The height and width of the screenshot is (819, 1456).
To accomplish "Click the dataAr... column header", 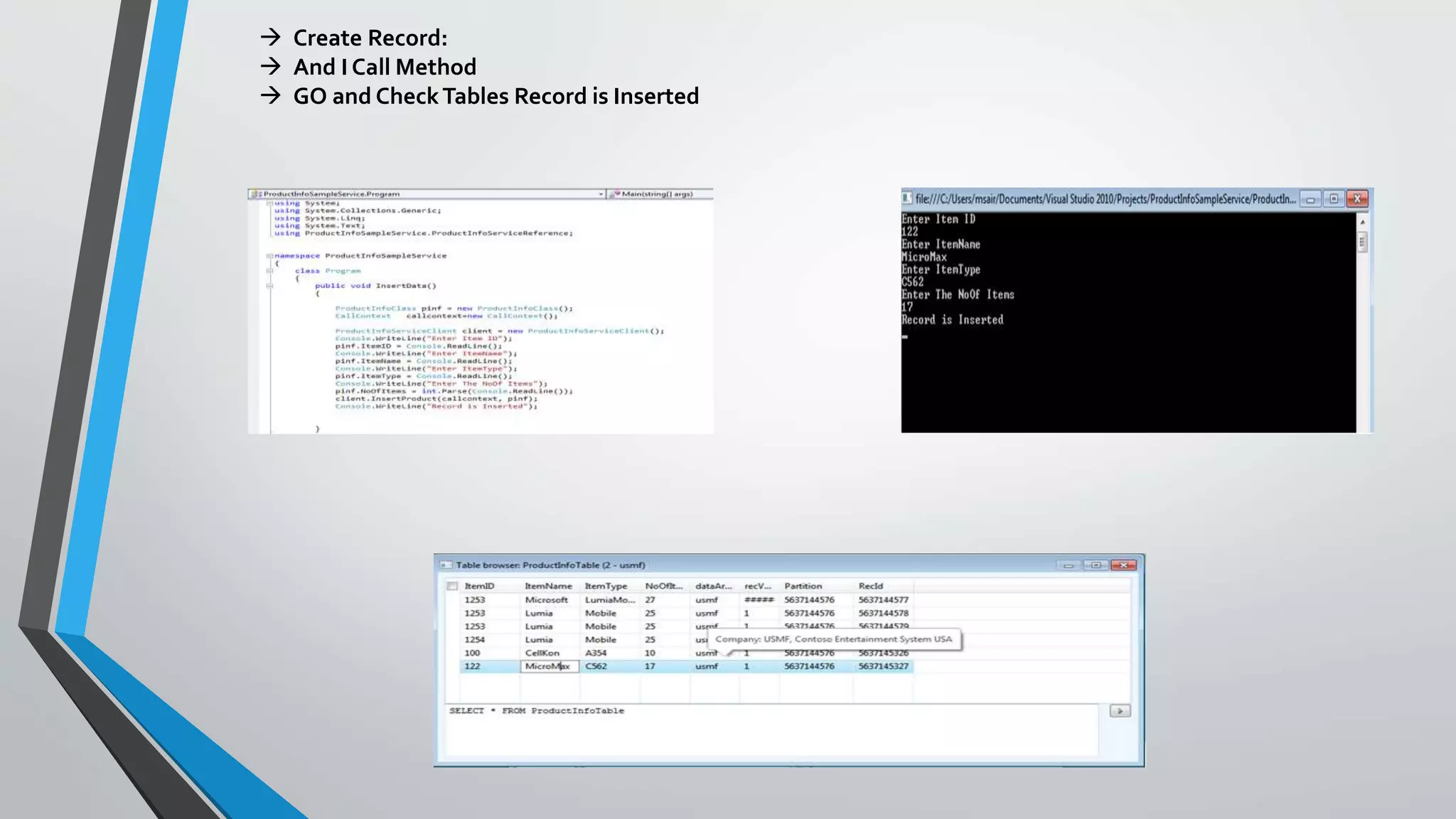I will (714, 587).
